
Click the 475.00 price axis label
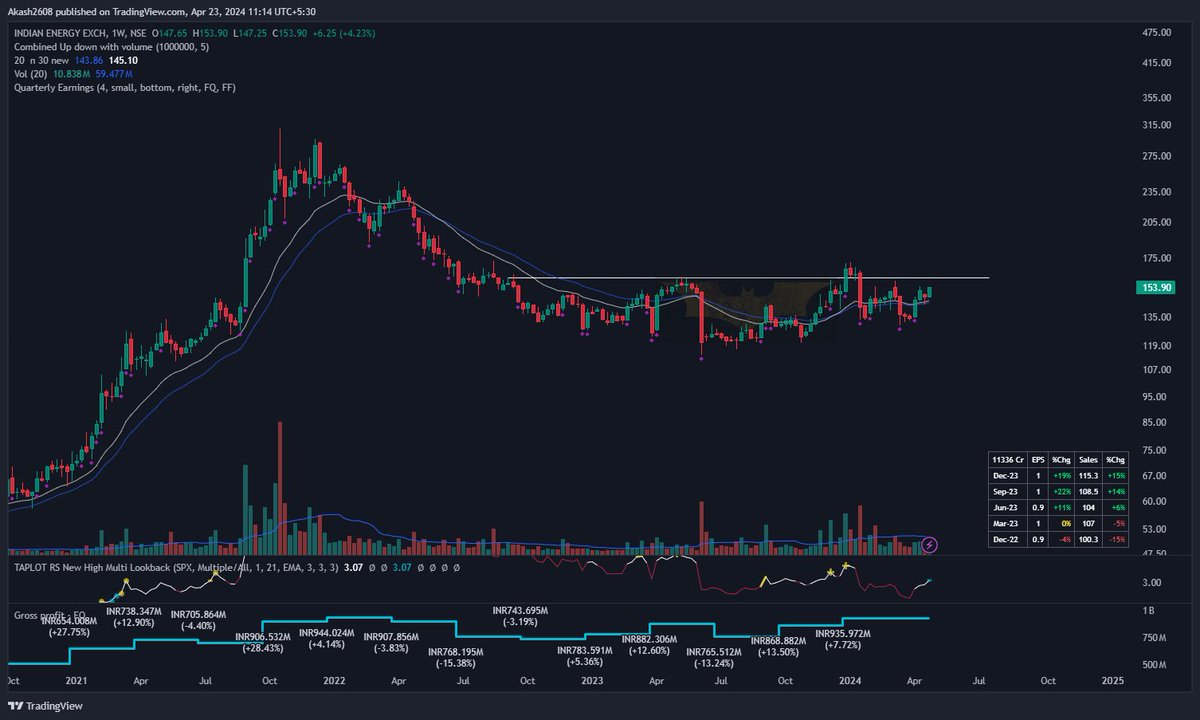click(x=1157, y=33)
